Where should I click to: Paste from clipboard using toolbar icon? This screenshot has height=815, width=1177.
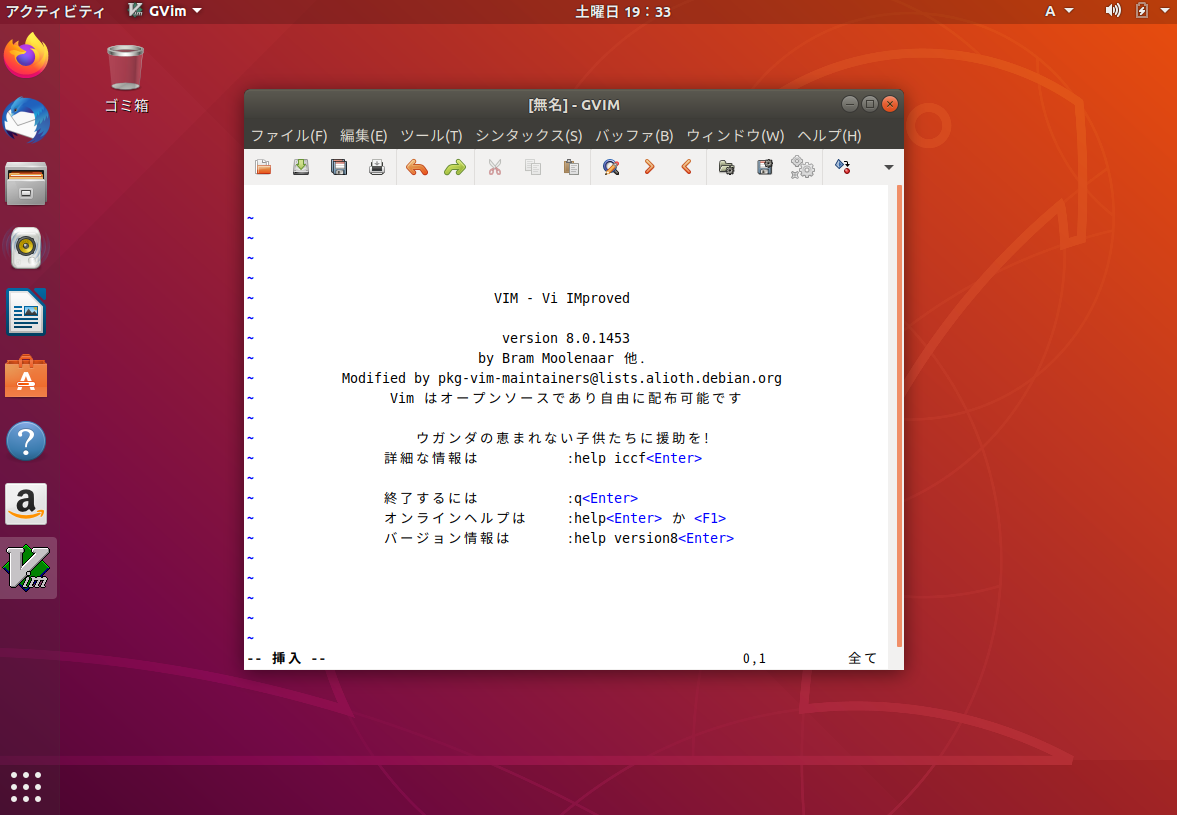[571, 167]
